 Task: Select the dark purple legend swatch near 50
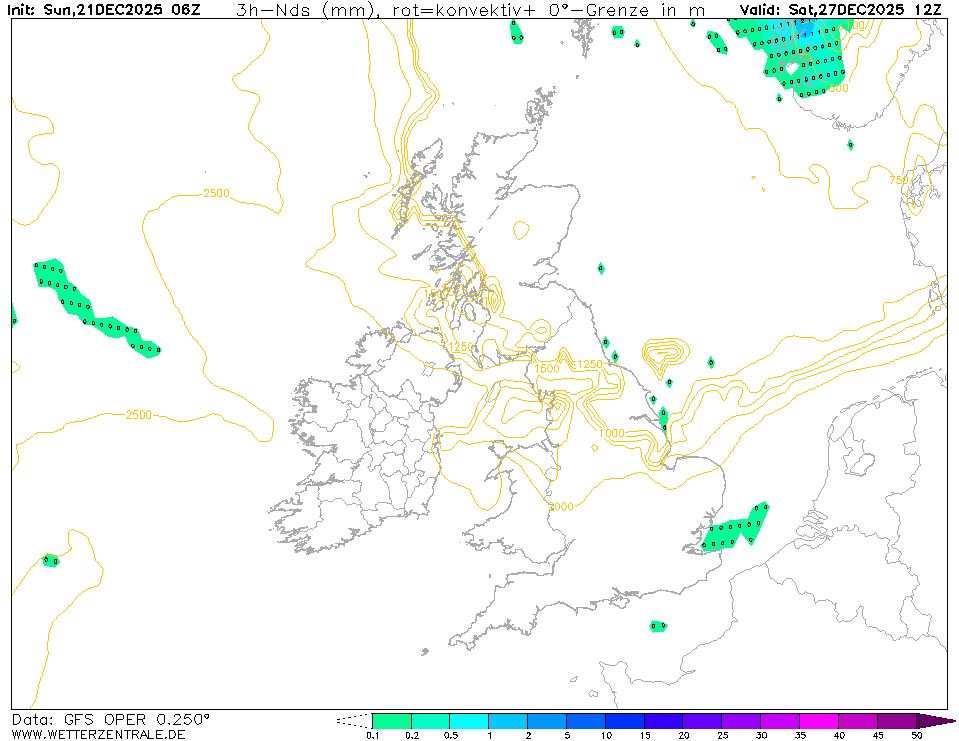point(896,720)
